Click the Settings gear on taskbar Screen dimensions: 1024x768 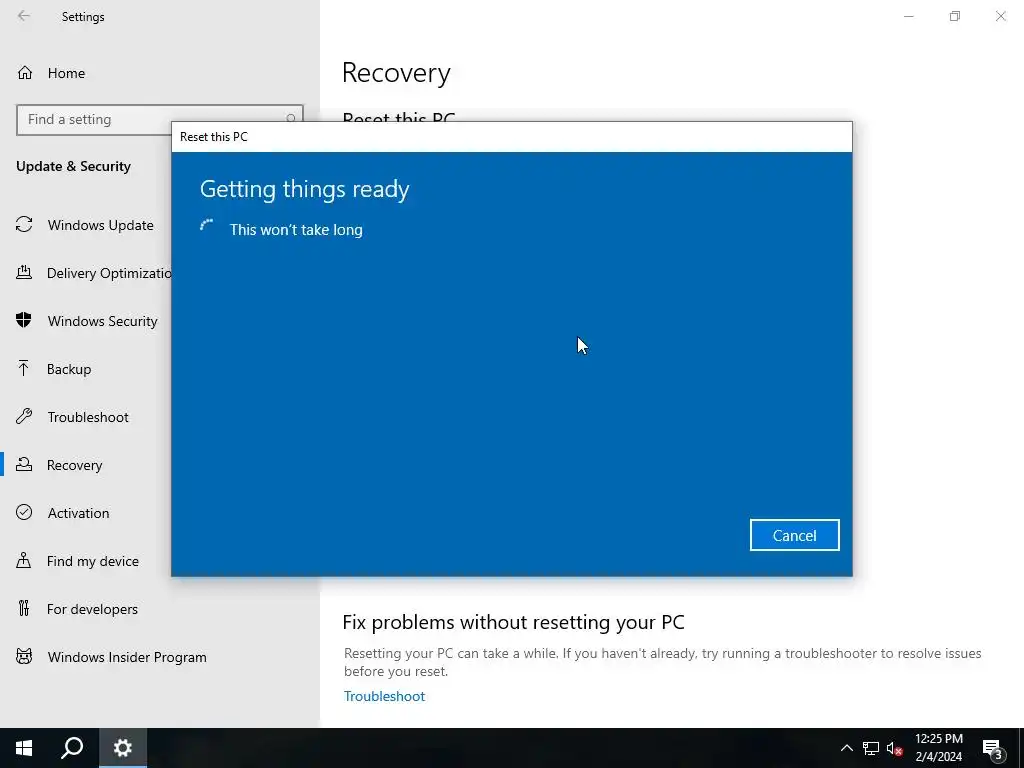point(123,748)
